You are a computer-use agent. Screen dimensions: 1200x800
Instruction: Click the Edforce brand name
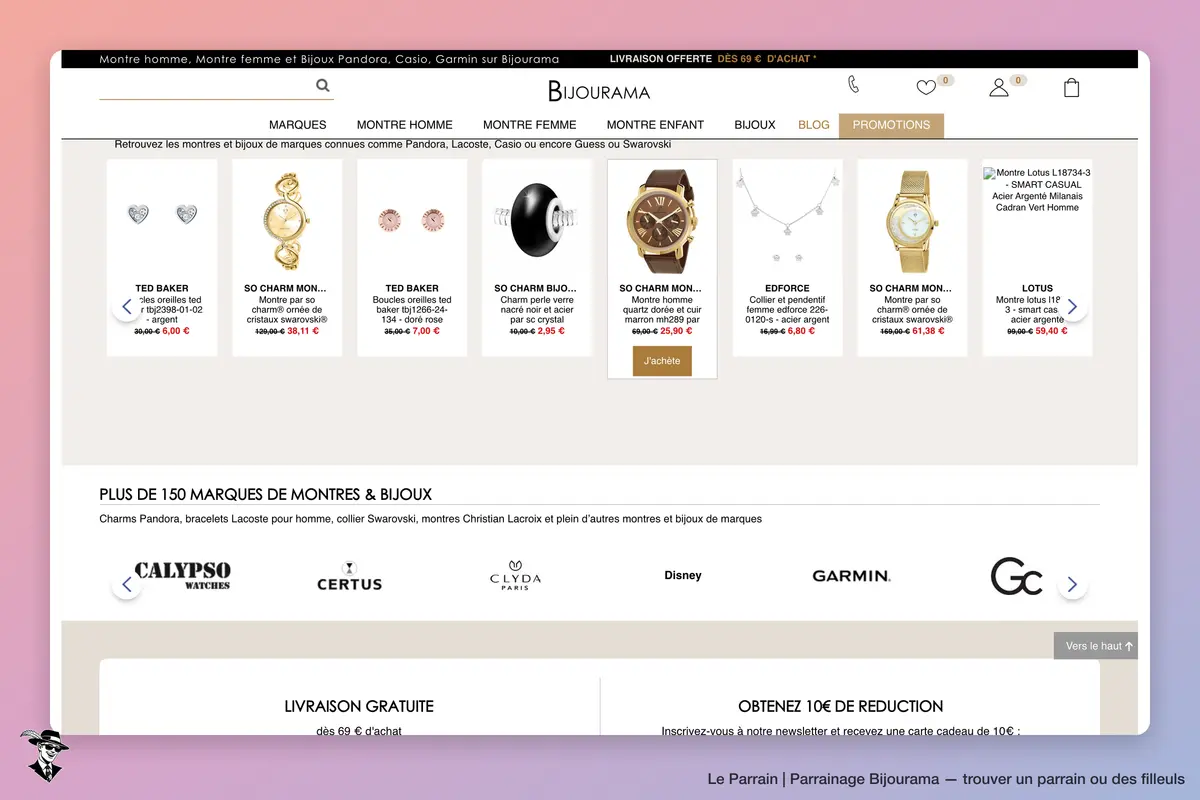[x=787, y=288]
